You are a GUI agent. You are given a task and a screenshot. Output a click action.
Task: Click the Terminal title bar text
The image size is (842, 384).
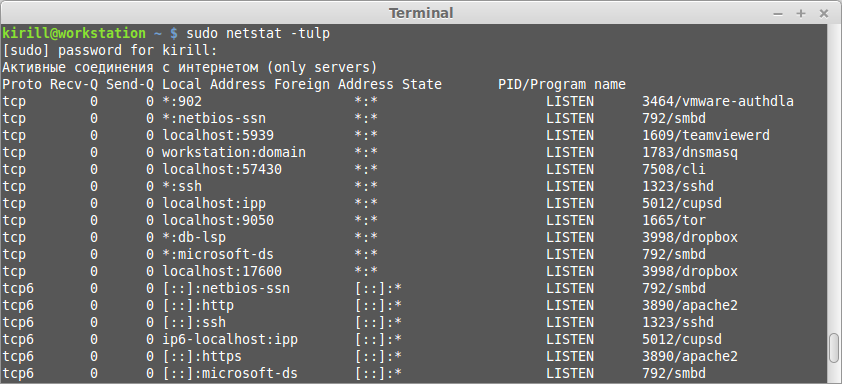pyautogui.click(x=421, y=13)
